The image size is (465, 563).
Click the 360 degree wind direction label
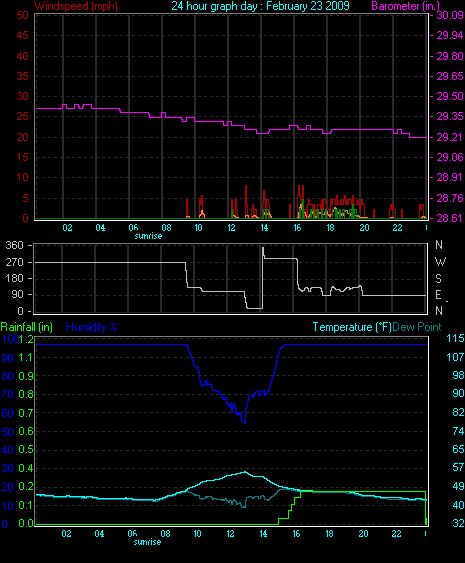[x=14, y=246]
